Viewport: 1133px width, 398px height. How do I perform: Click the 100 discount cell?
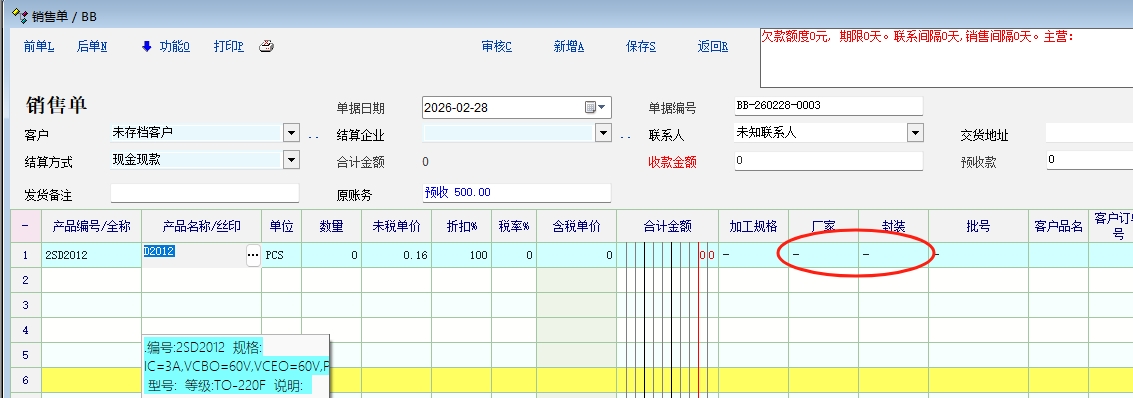coord(462,255)
